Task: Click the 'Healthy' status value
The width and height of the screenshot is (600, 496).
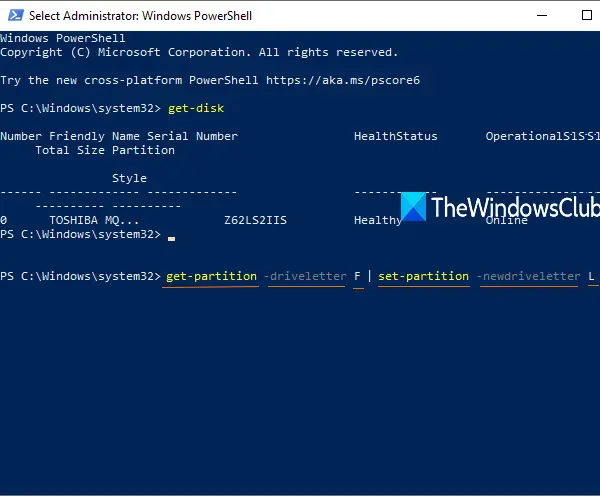Action: 378,220
